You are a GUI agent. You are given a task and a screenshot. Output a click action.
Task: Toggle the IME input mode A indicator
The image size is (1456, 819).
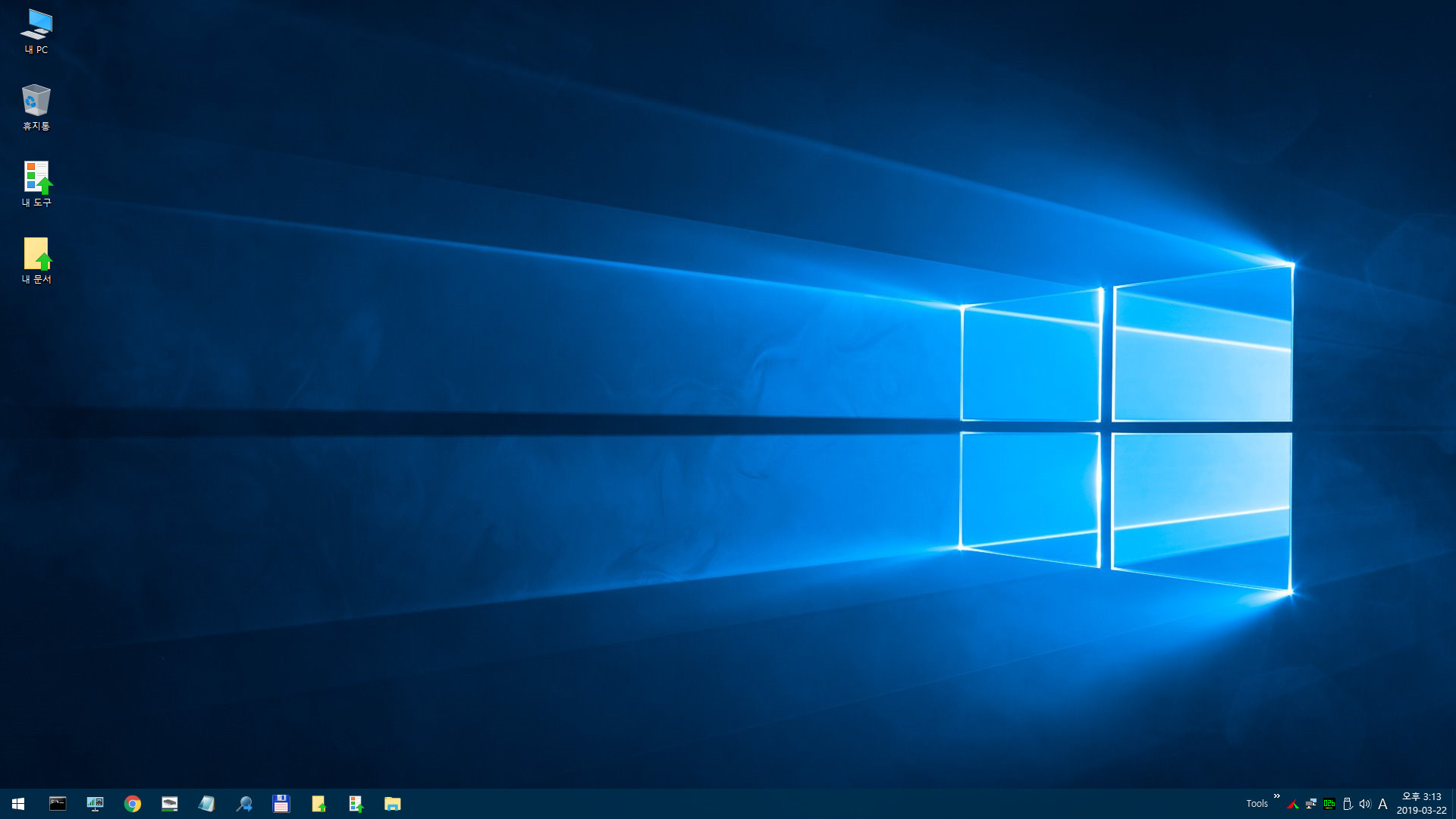coord(1382,804)
